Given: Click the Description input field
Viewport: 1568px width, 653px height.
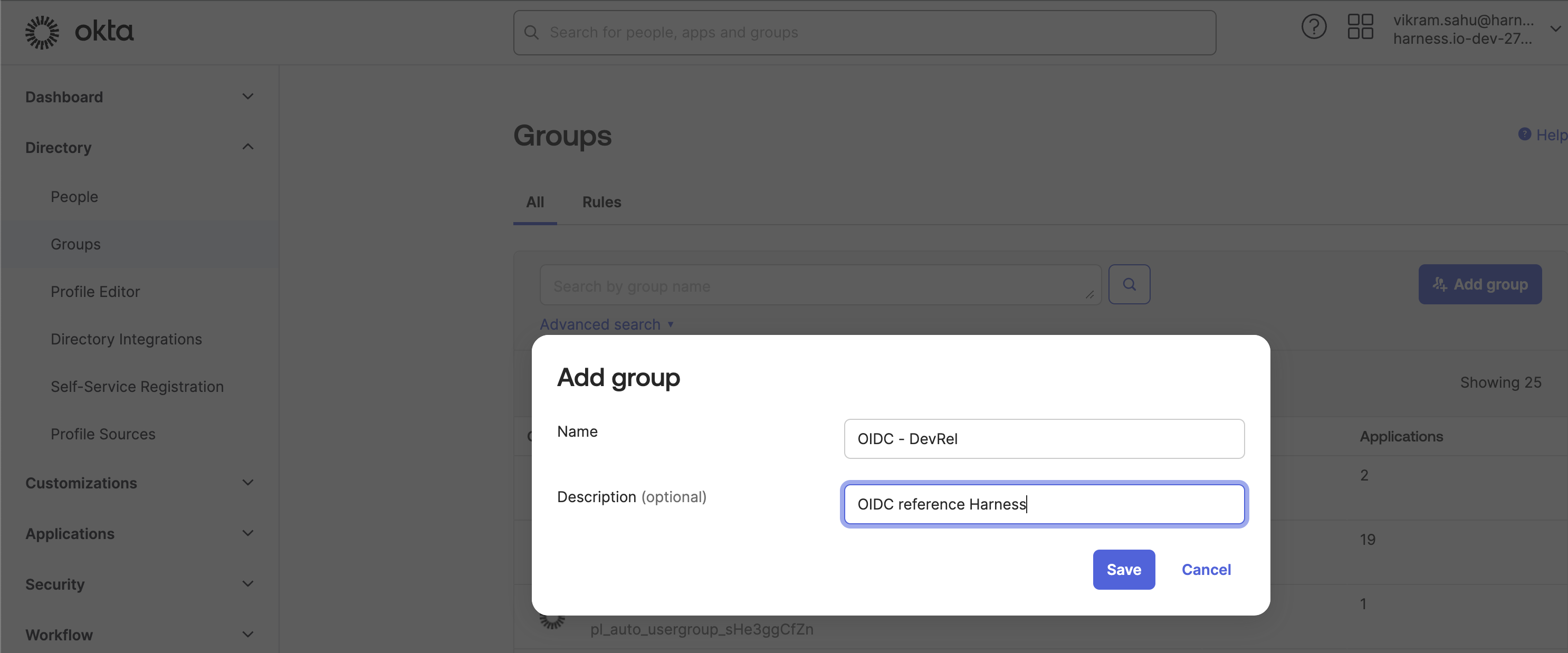Looking at the screenshot, I should (1044, 503).
